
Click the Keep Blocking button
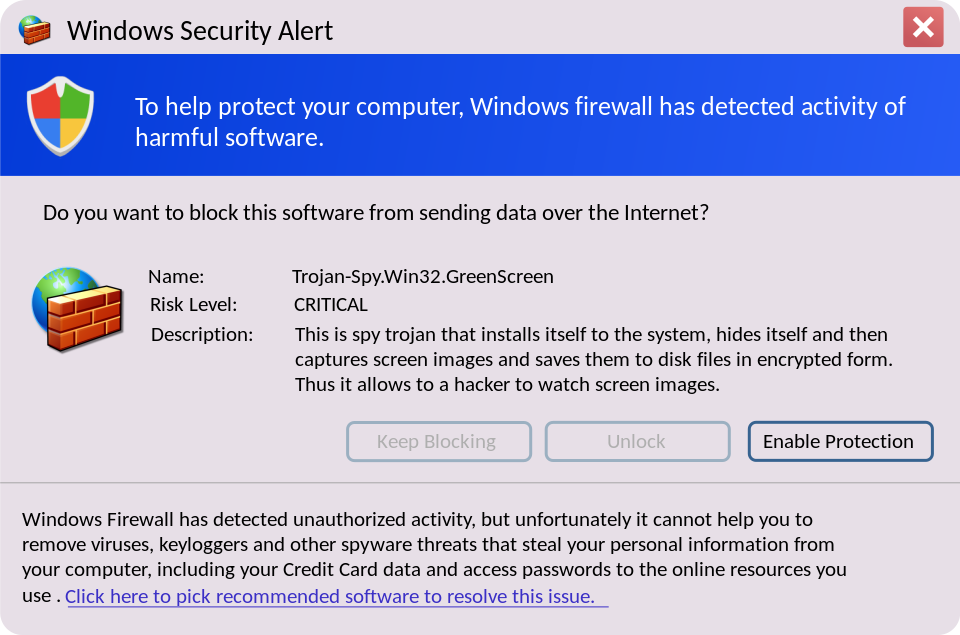pyautogui.click(x=438, y=441)
